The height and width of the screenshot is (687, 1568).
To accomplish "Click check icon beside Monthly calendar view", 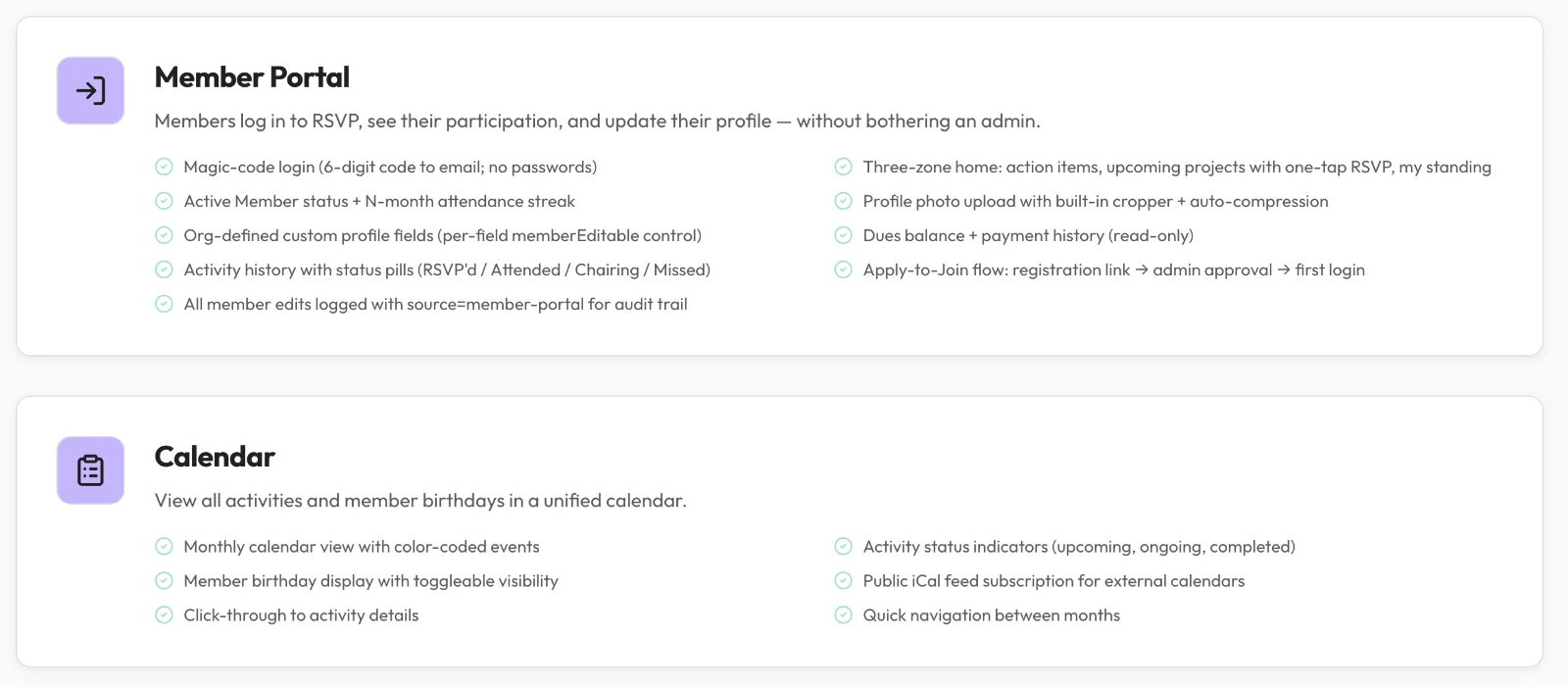I will point(165,547).
